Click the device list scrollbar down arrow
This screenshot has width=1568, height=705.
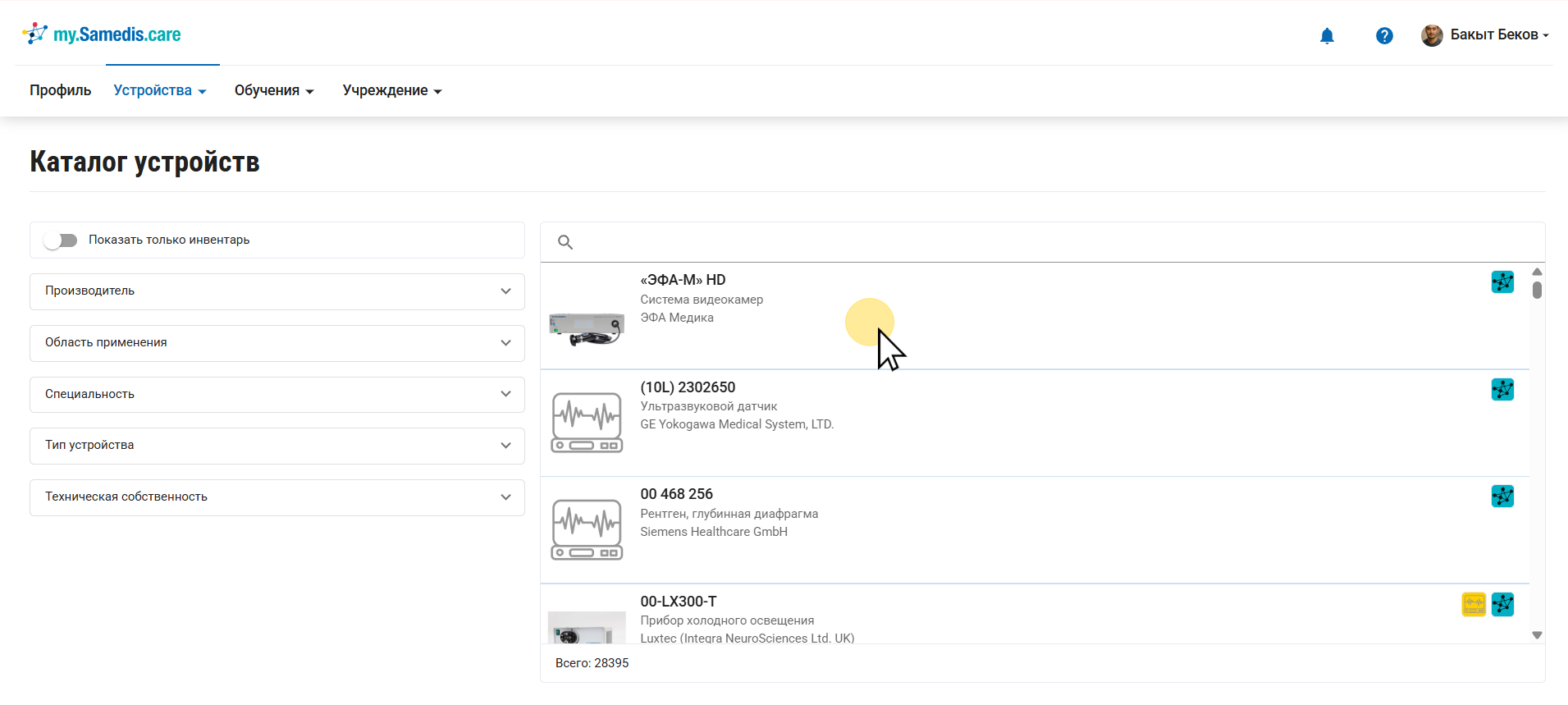[1537, 635]
